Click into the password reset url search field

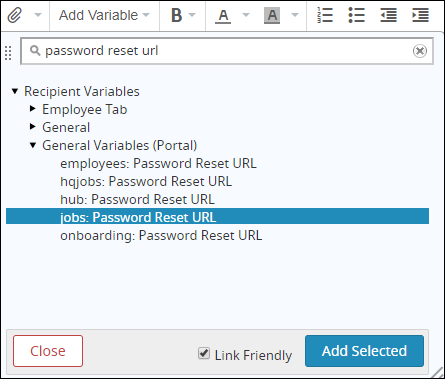[227, 51]
